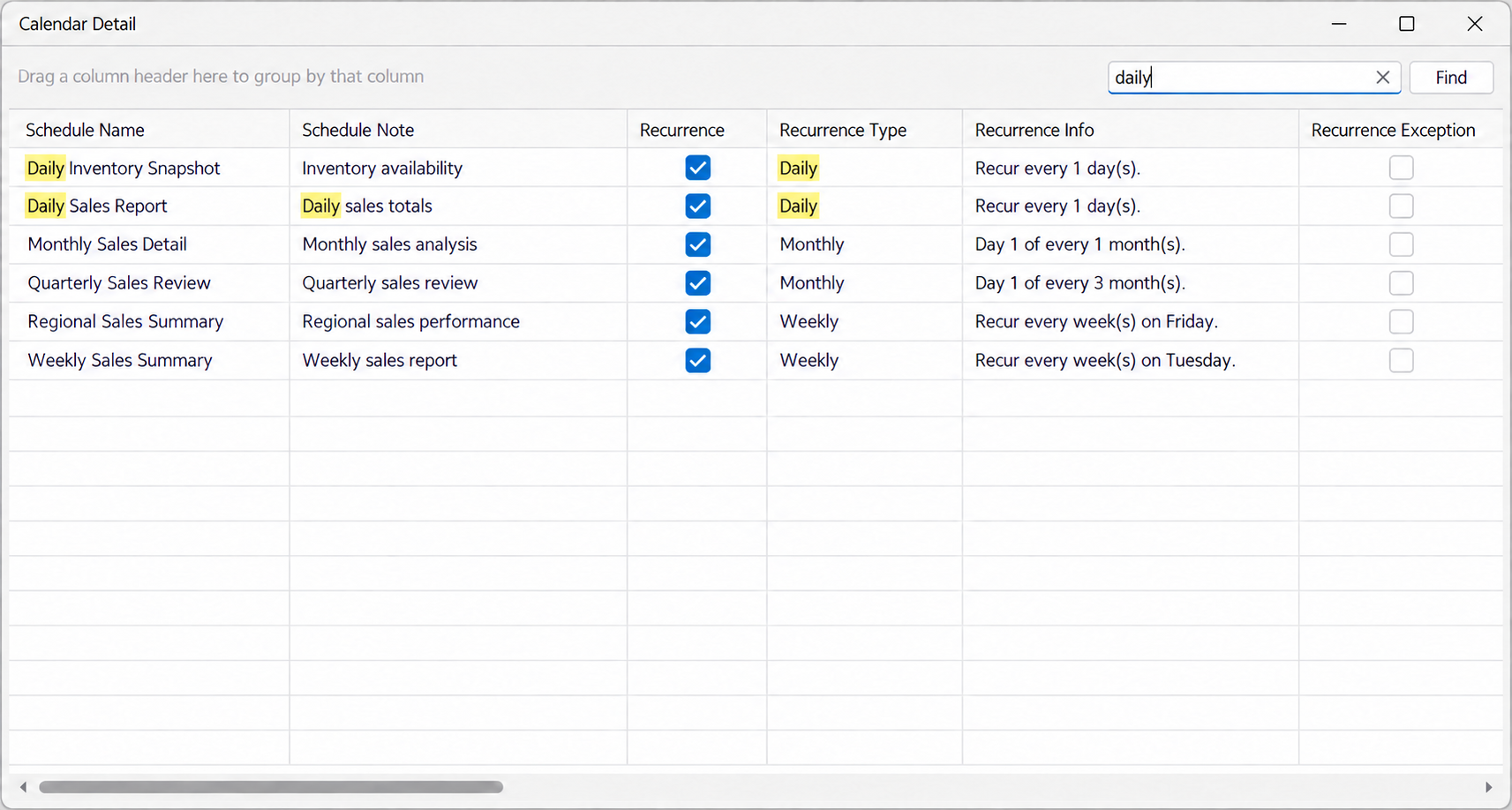Viewport: 1512px width, 810px height.
Task: Close the Calendar Detail window
Action: point(1475,24)
